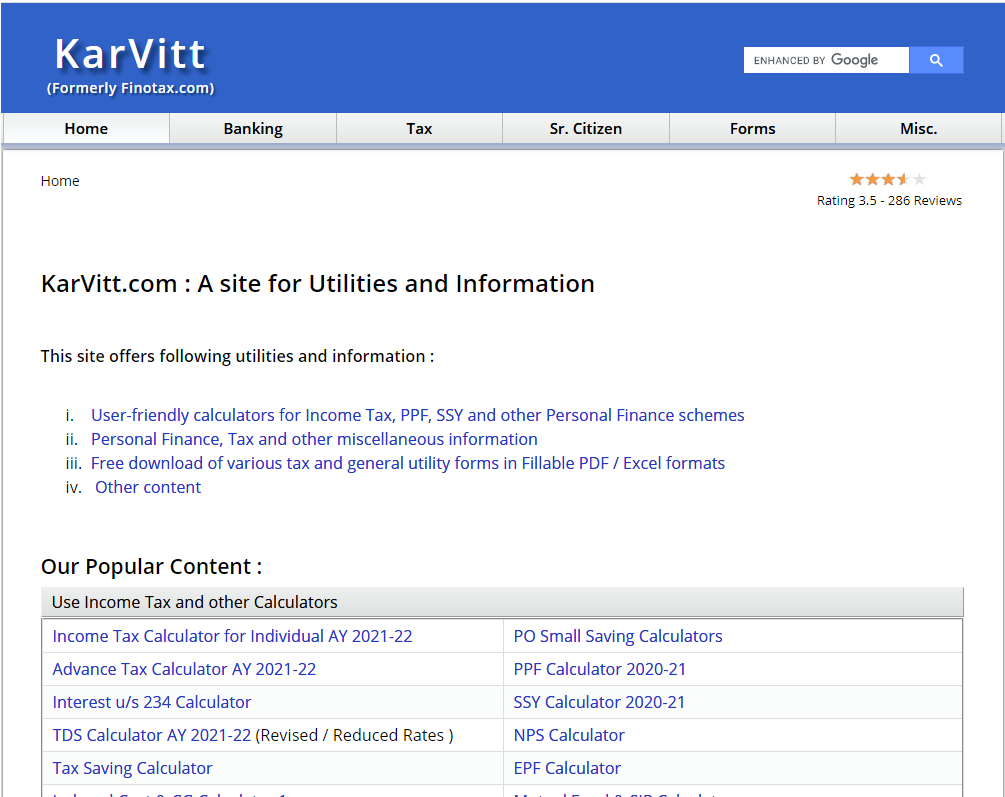Open the Home menu tab
The width and height of the screenshot is (1005, 797).
click(x=86, y=128)
